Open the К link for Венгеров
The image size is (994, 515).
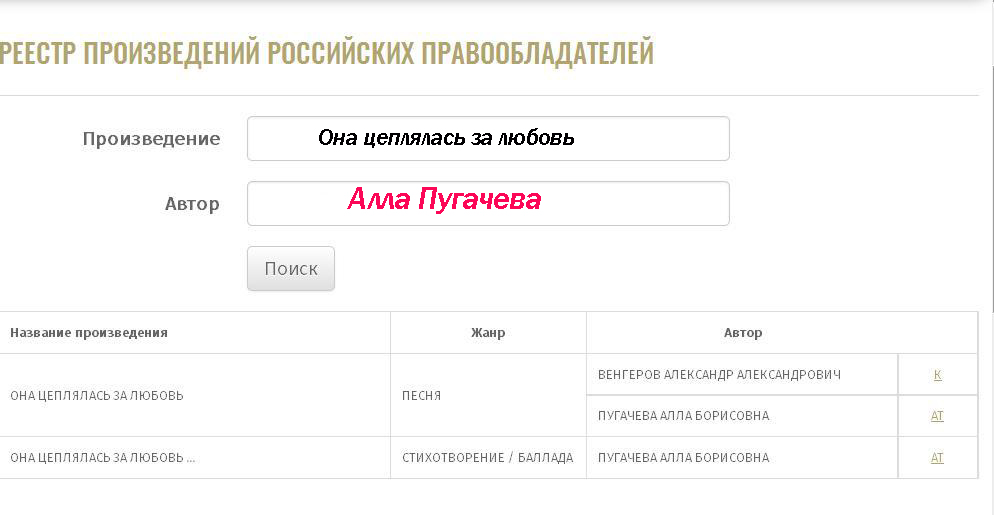(938, 375)
